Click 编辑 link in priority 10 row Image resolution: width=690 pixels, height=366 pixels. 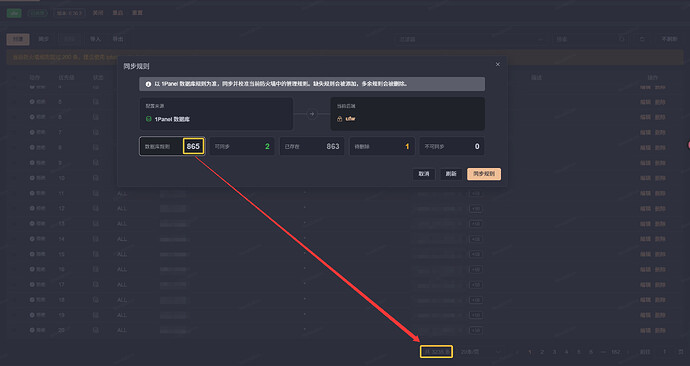tap(645, 178)
